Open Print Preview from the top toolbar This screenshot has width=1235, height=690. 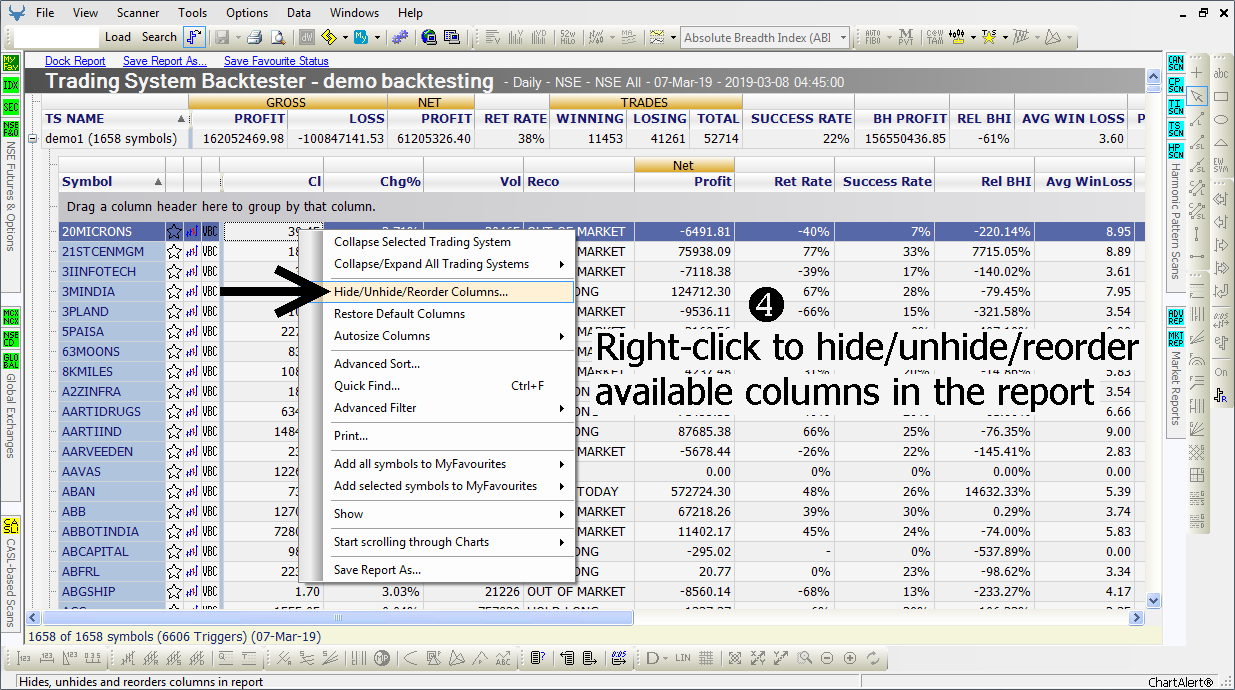[x=278, y=38]
